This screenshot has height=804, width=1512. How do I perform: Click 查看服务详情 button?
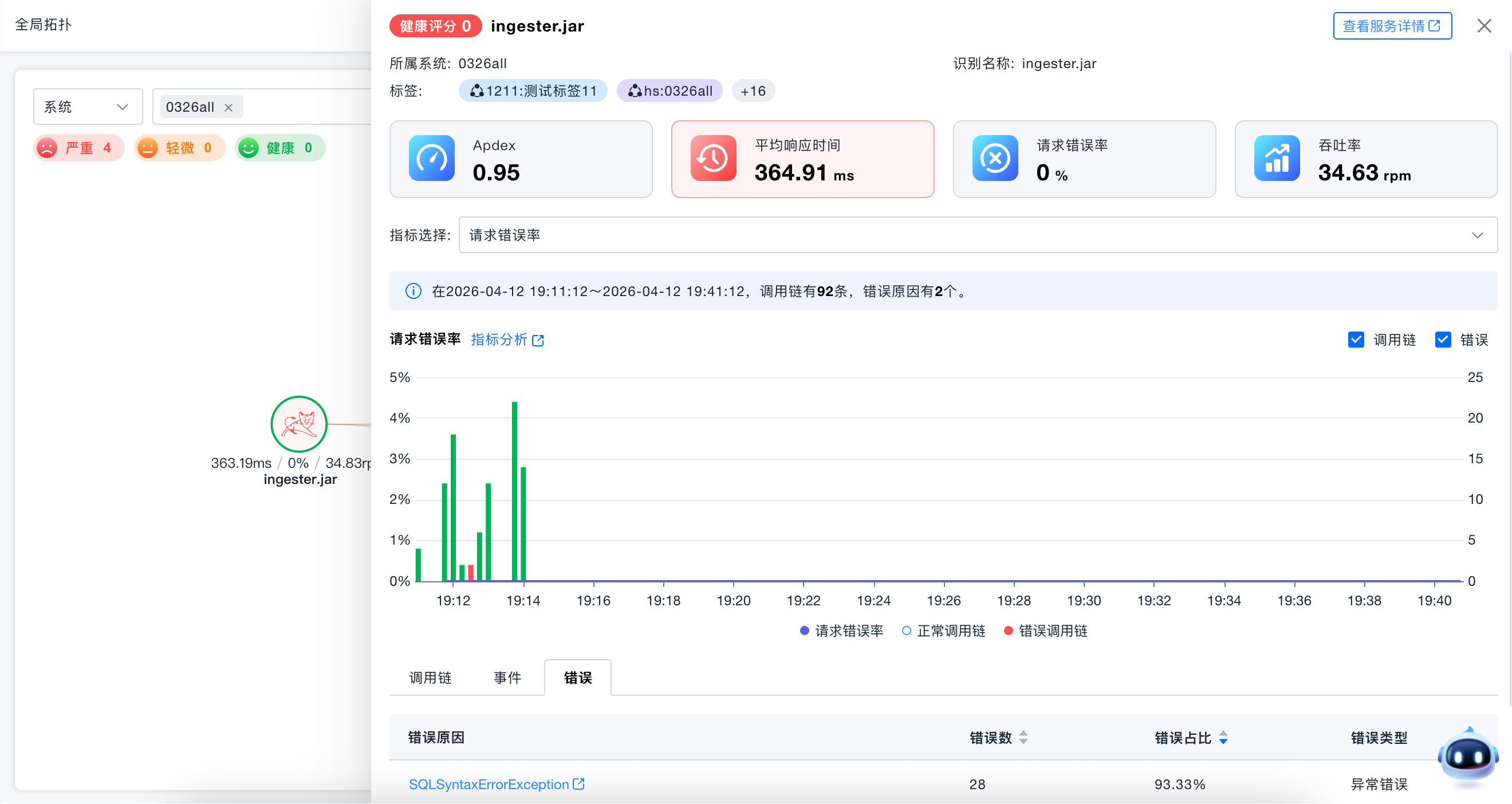(1392, 26)
